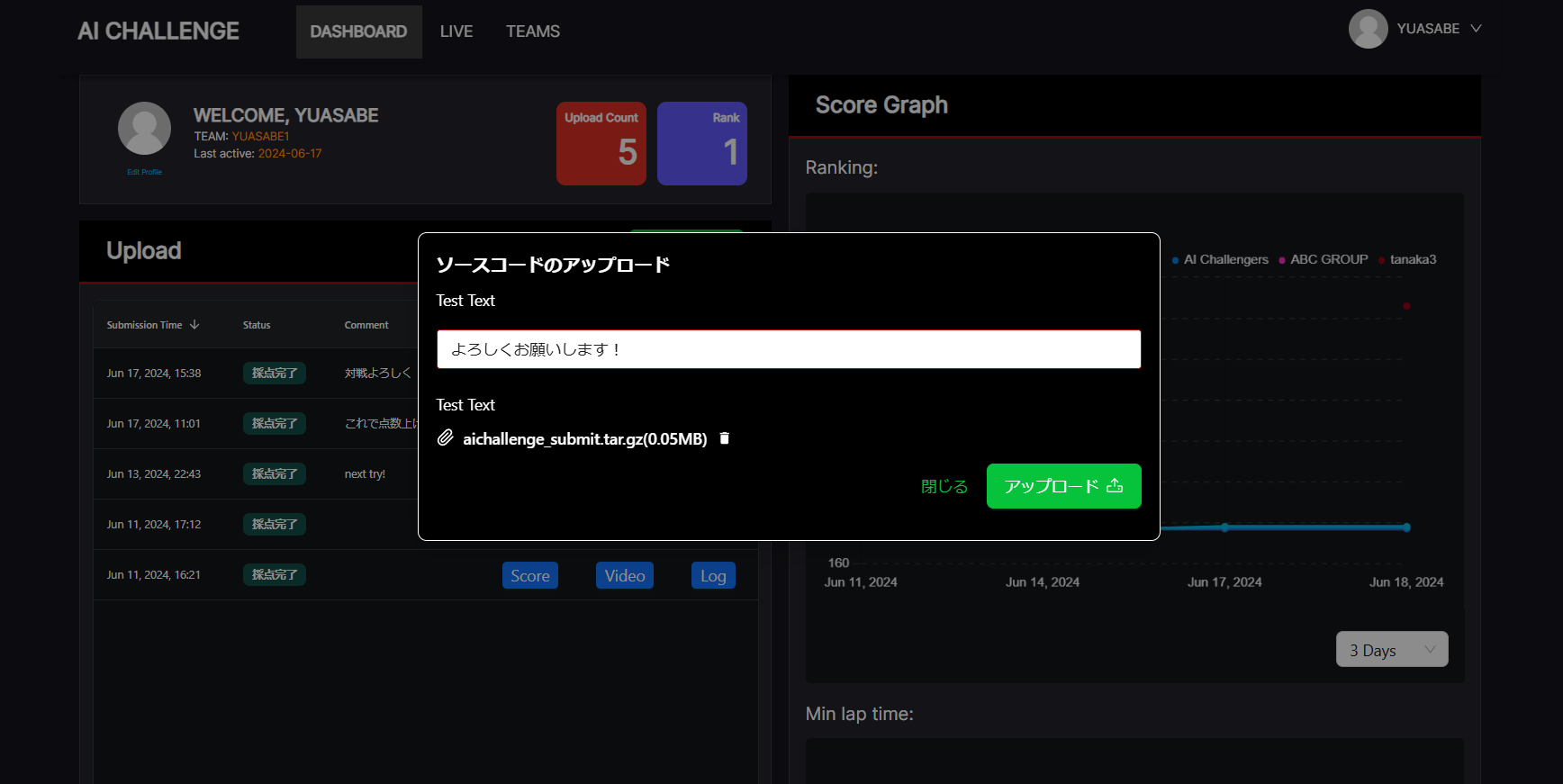The image size is (1563, 784).
Task: Click the welcome panel profile picture
Action: point(144,128)
